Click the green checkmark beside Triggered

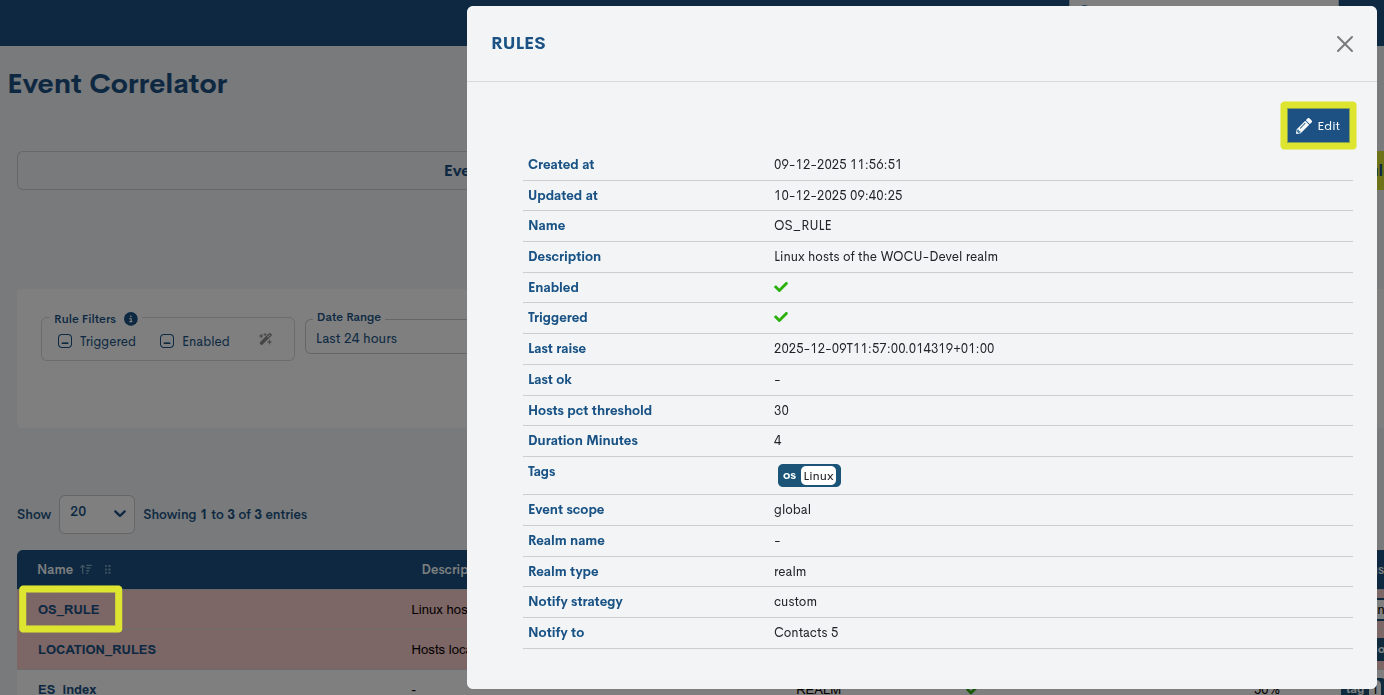(780, 317)
